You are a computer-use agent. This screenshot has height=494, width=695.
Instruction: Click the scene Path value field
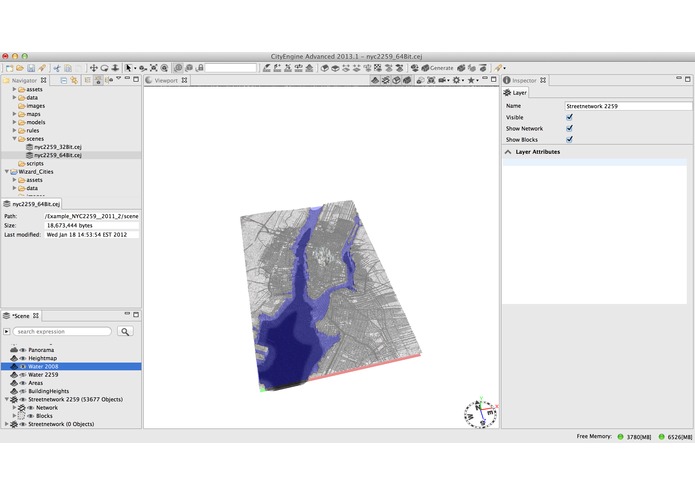coord(92,216)
